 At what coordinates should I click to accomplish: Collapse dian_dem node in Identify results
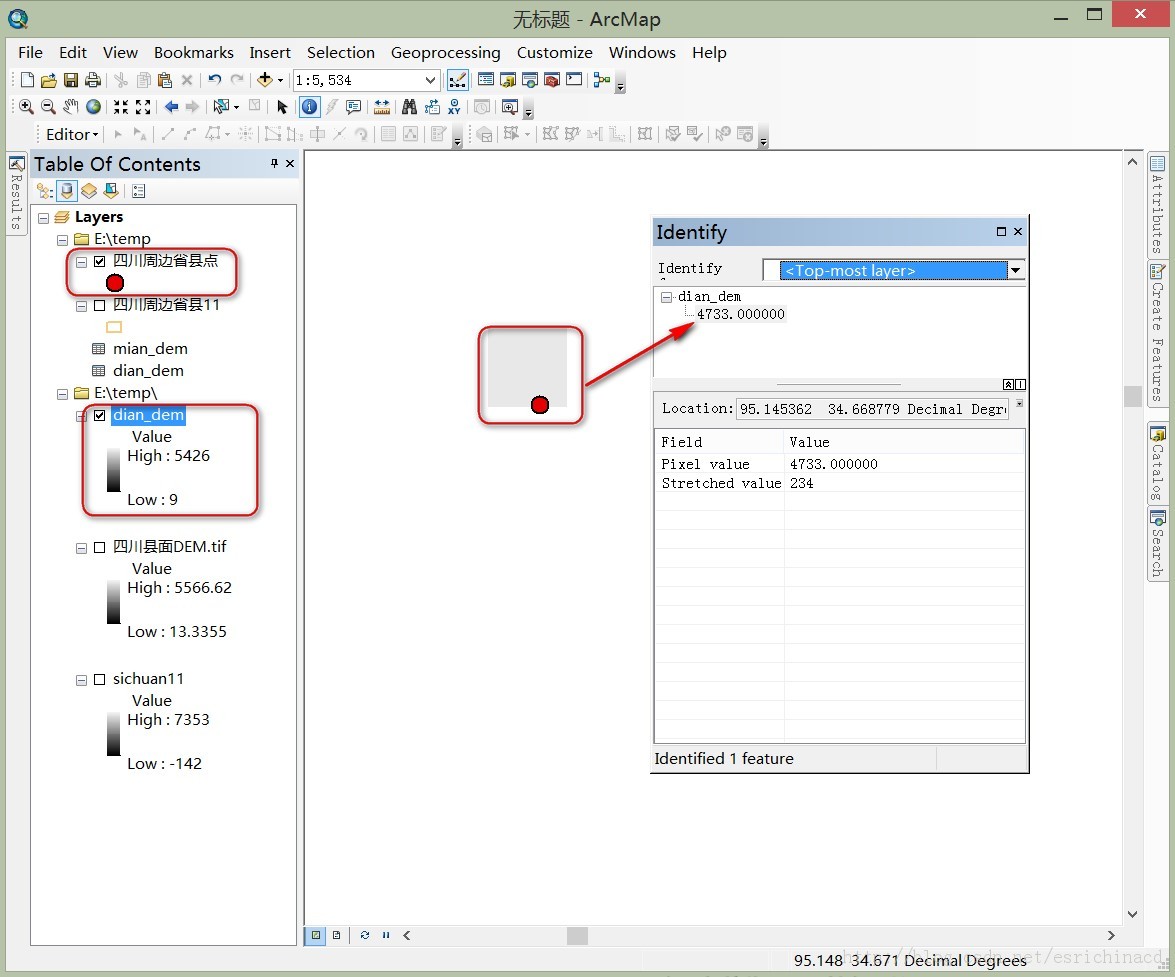[x=666, y=297]
